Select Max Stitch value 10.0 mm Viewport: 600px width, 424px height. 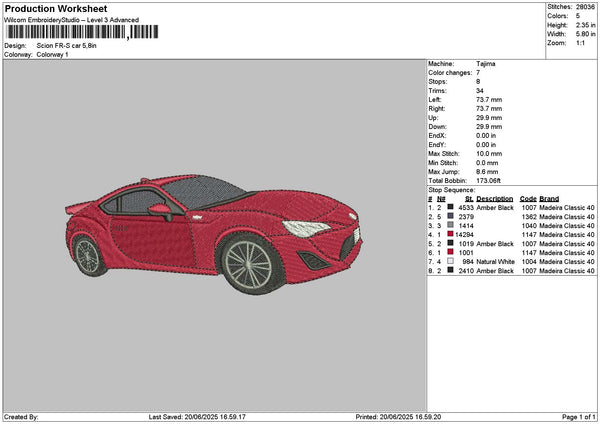pos(489,154)
